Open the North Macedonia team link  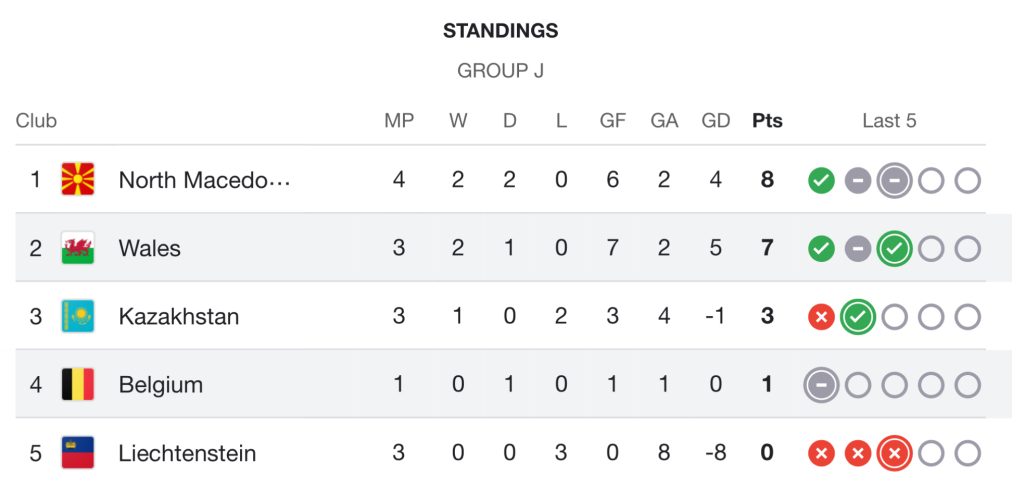[x=204, y=180]
